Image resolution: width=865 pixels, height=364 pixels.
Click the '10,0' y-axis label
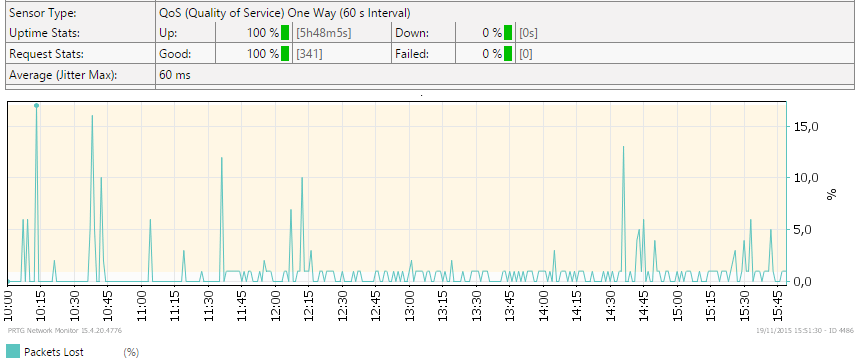(x=805, y=178)
